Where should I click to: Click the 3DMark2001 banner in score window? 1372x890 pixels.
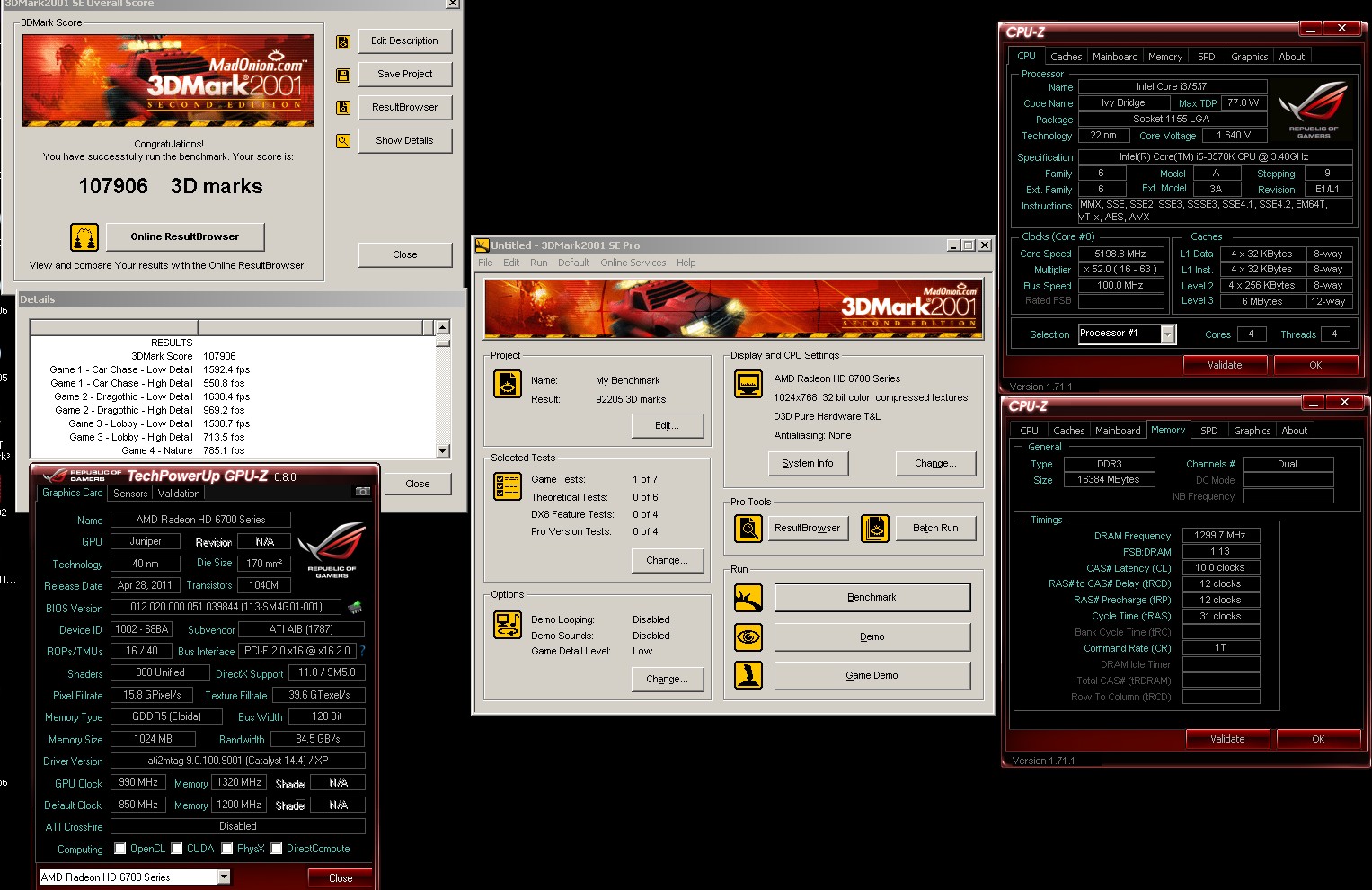(168, 81)
